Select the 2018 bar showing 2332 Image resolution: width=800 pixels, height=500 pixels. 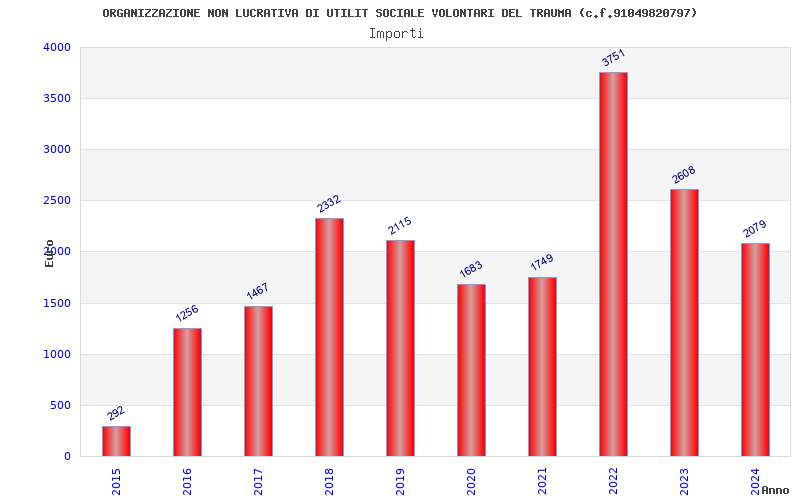point(329,337)
